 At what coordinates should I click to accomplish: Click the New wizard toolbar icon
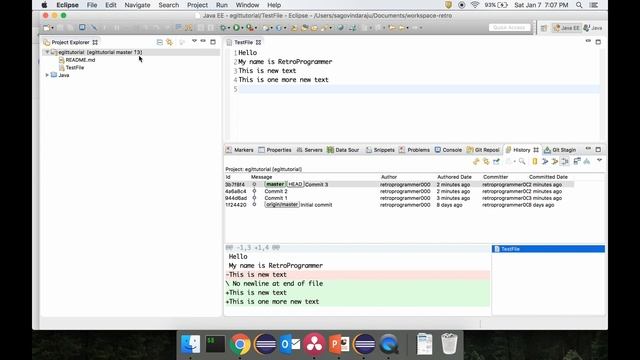coord(46,28)
